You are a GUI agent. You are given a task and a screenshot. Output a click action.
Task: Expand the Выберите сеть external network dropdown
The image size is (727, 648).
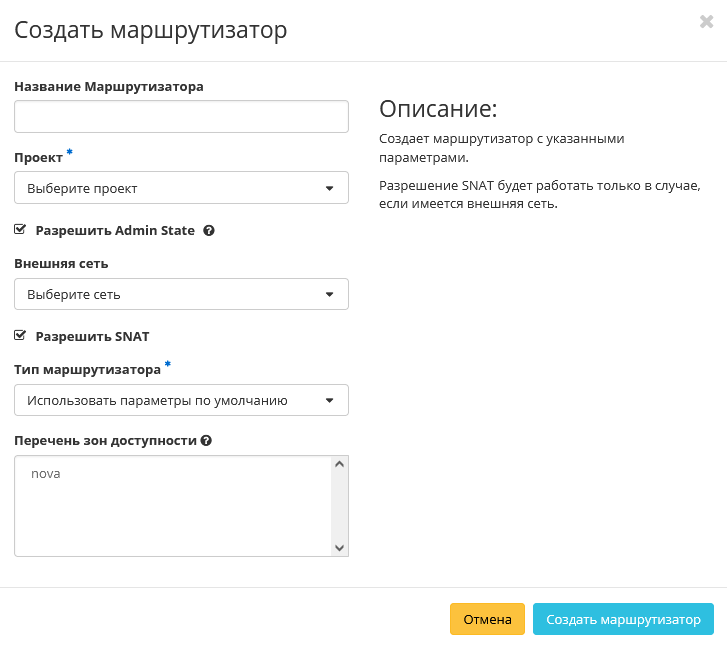[181, 294]
